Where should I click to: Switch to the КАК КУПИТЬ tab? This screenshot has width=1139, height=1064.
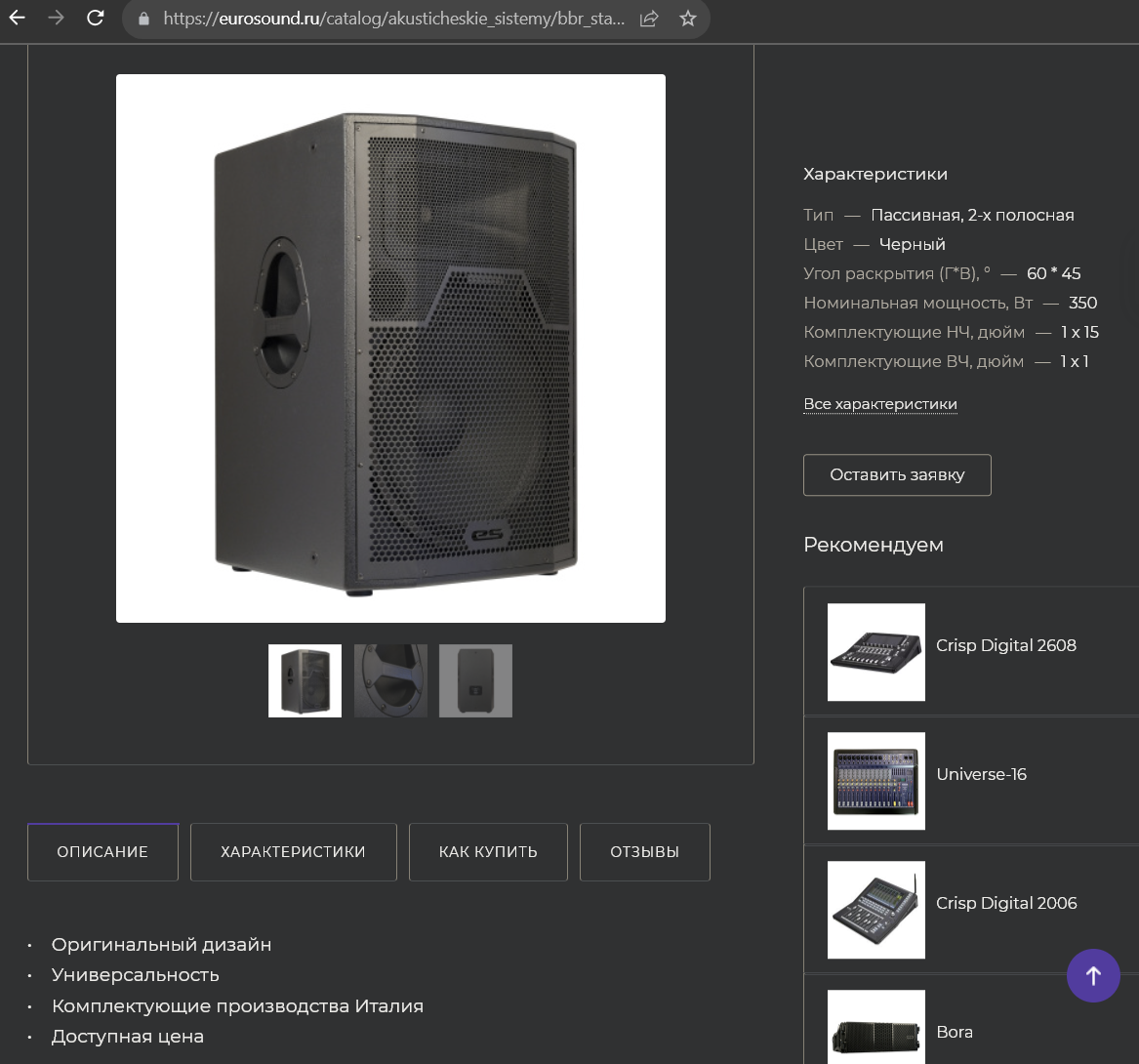tap(488, 852)
